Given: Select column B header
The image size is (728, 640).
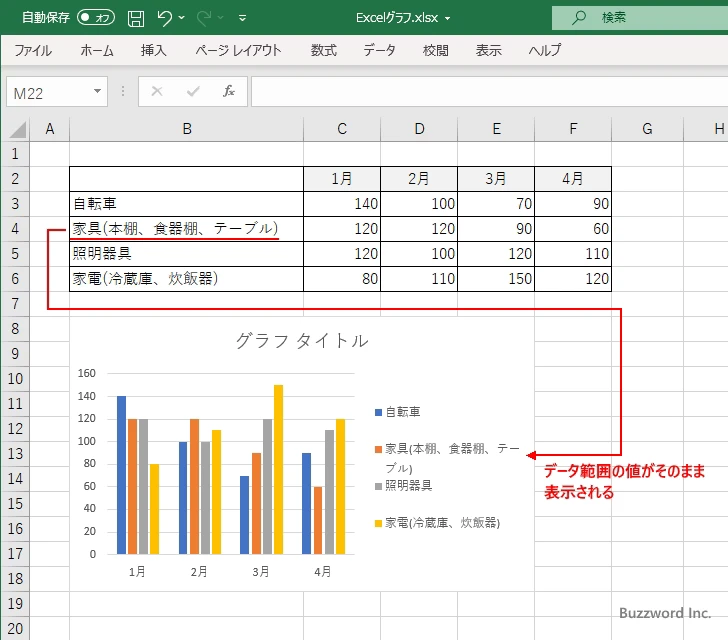Looking at the screenshot, I should 187,129.
